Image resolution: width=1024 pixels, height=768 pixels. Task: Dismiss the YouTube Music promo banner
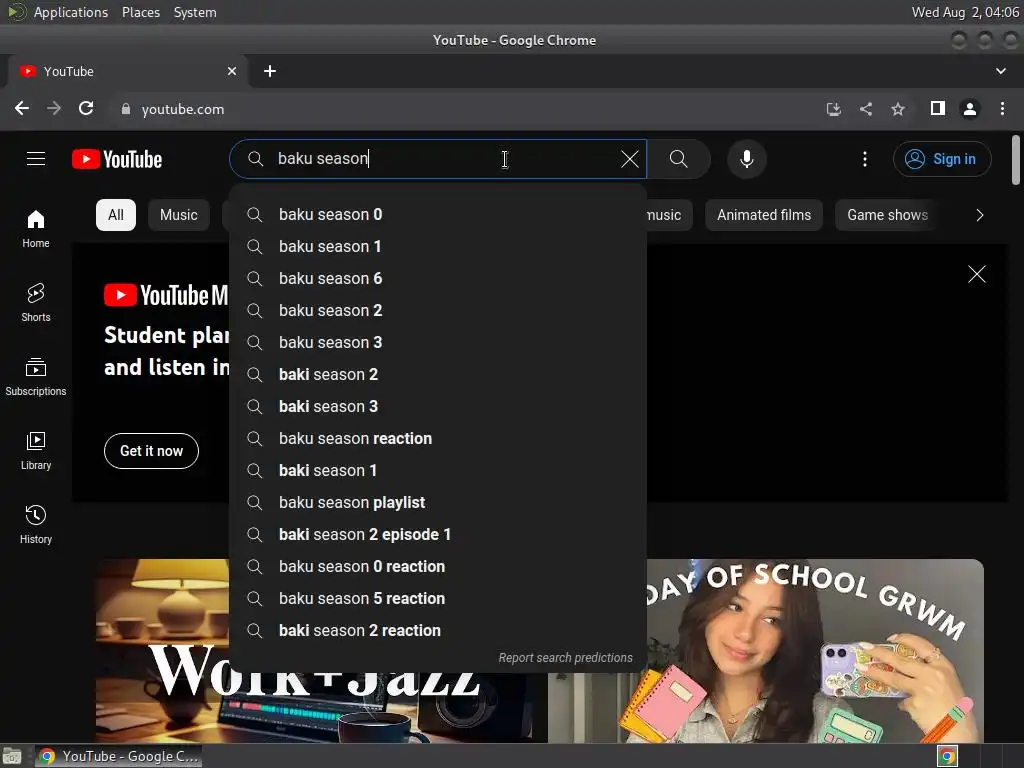pos(976,274)
